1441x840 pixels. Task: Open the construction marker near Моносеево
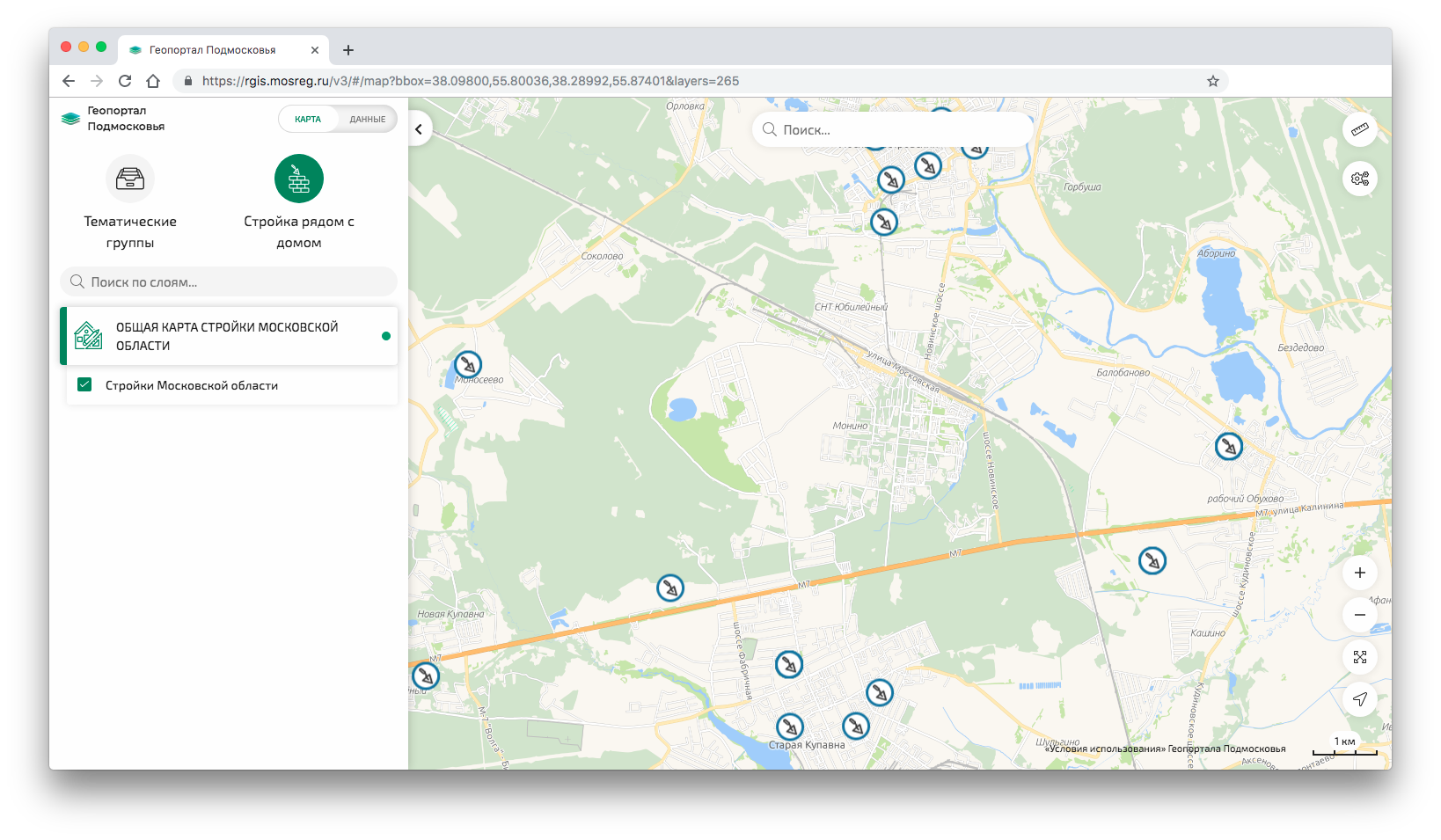click(x=467, y=365)
